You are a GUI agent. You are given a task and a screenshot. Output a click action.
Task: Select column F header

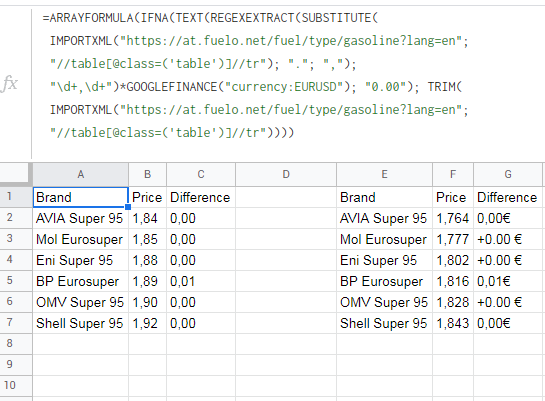pyautogui.click(x=453, y=174)
